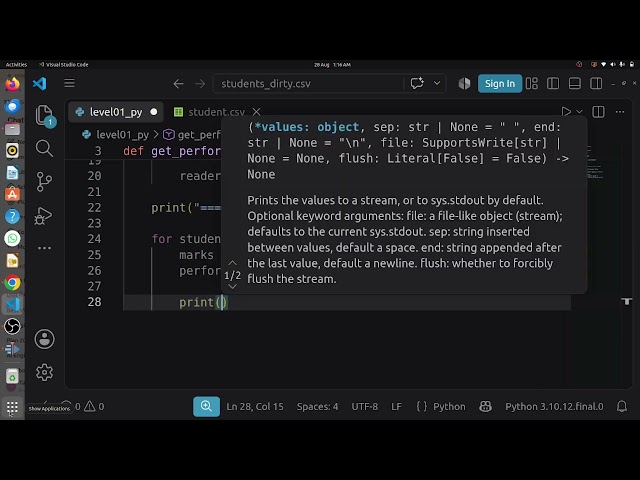Open OBS Studio from the dock
640x480 pixels.
(12, 326)
